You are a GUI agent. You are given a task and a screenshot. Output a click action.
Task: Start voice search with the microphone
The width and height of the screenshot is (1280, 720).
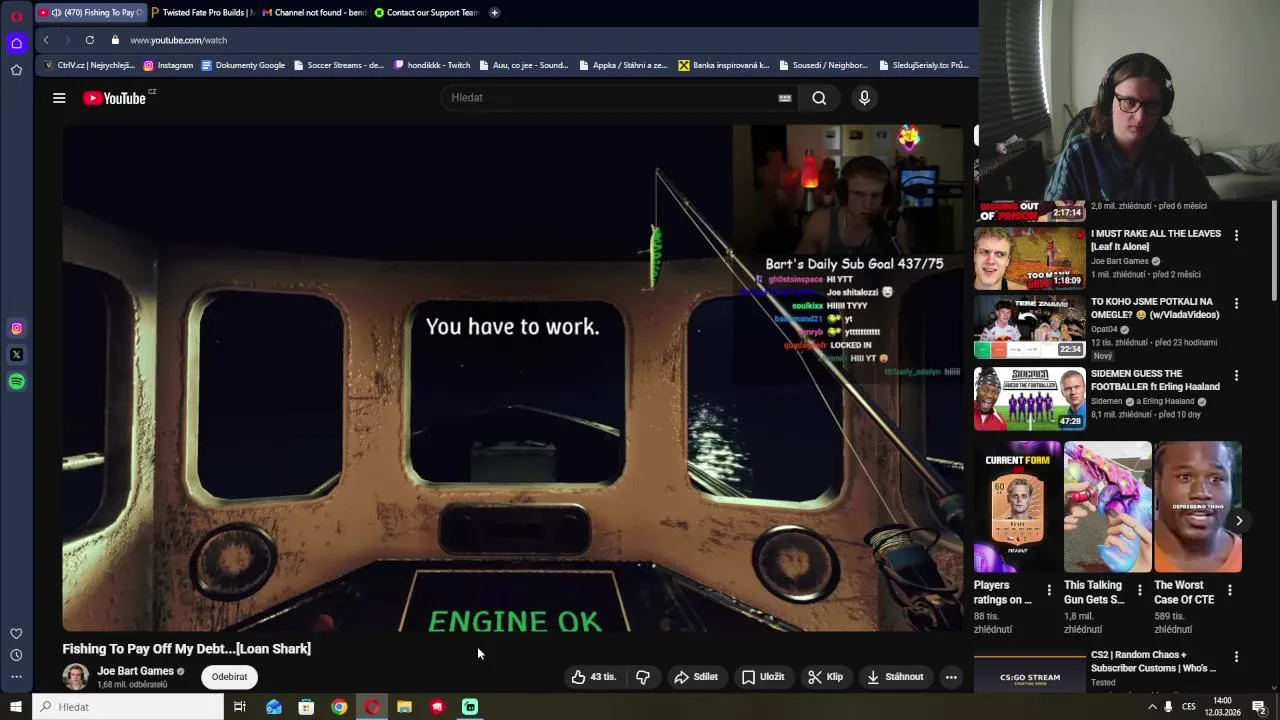tap(864, 98)
